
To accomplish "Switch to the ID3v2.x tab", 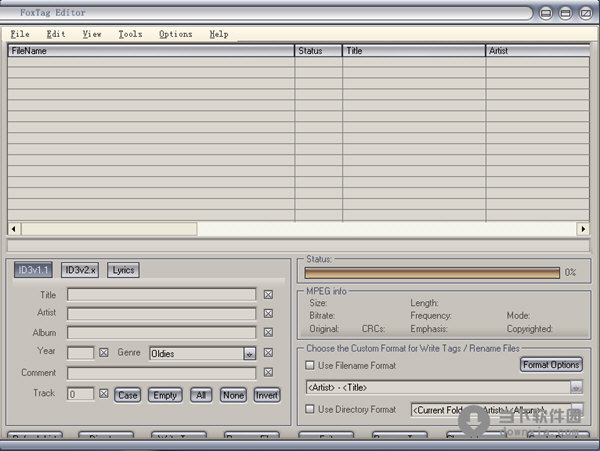I will tap(80, 270).
